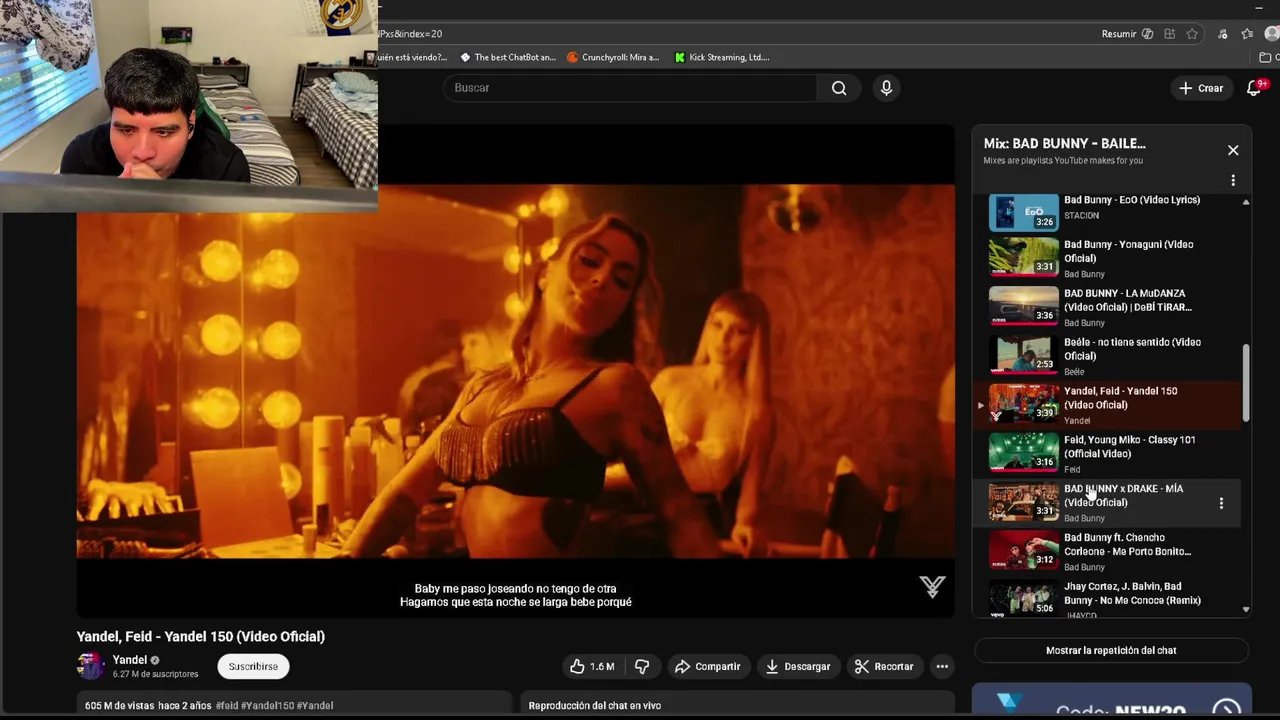1280x720 pixels.
Task: Click the Compartir share button
Action: [707, 667]
